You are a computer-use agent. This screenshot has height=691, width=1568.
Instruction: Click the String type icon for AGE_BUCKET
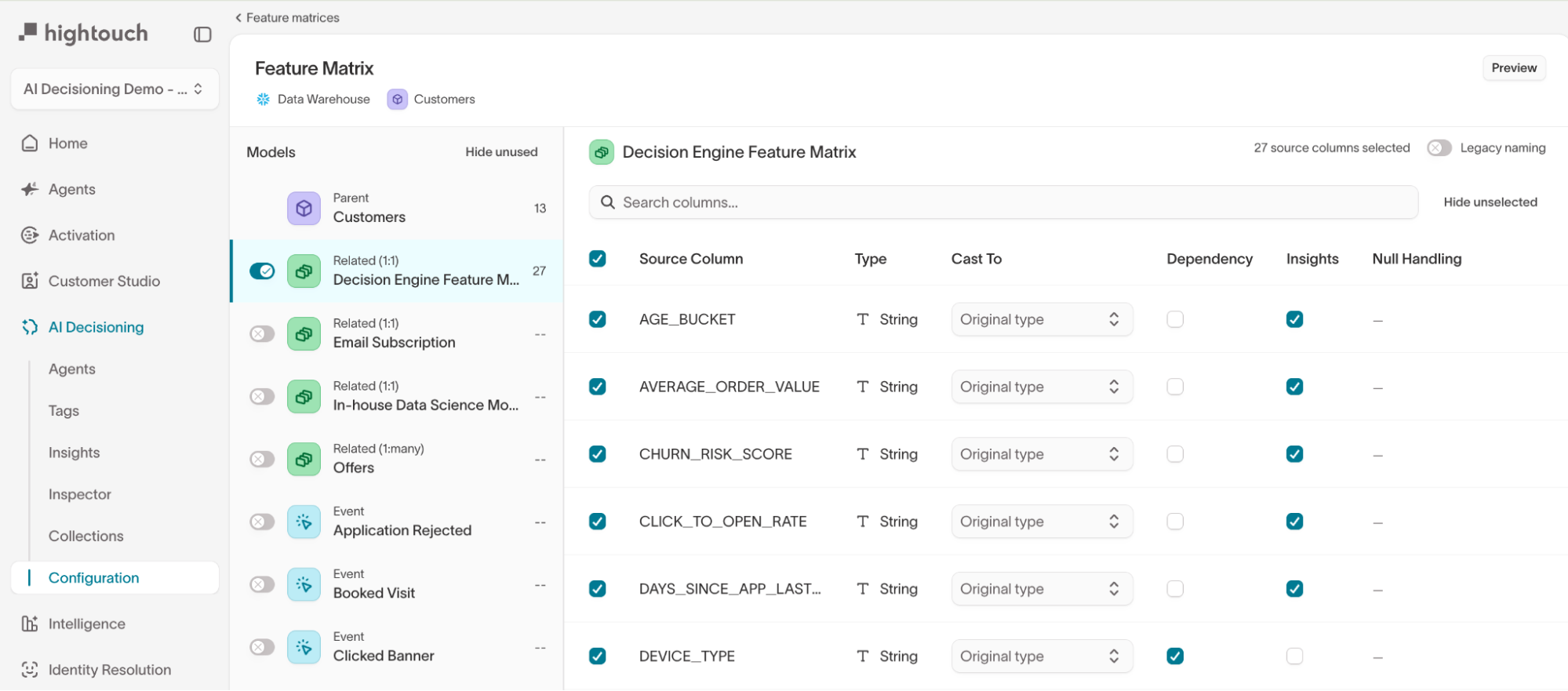[x=863, y=319]
